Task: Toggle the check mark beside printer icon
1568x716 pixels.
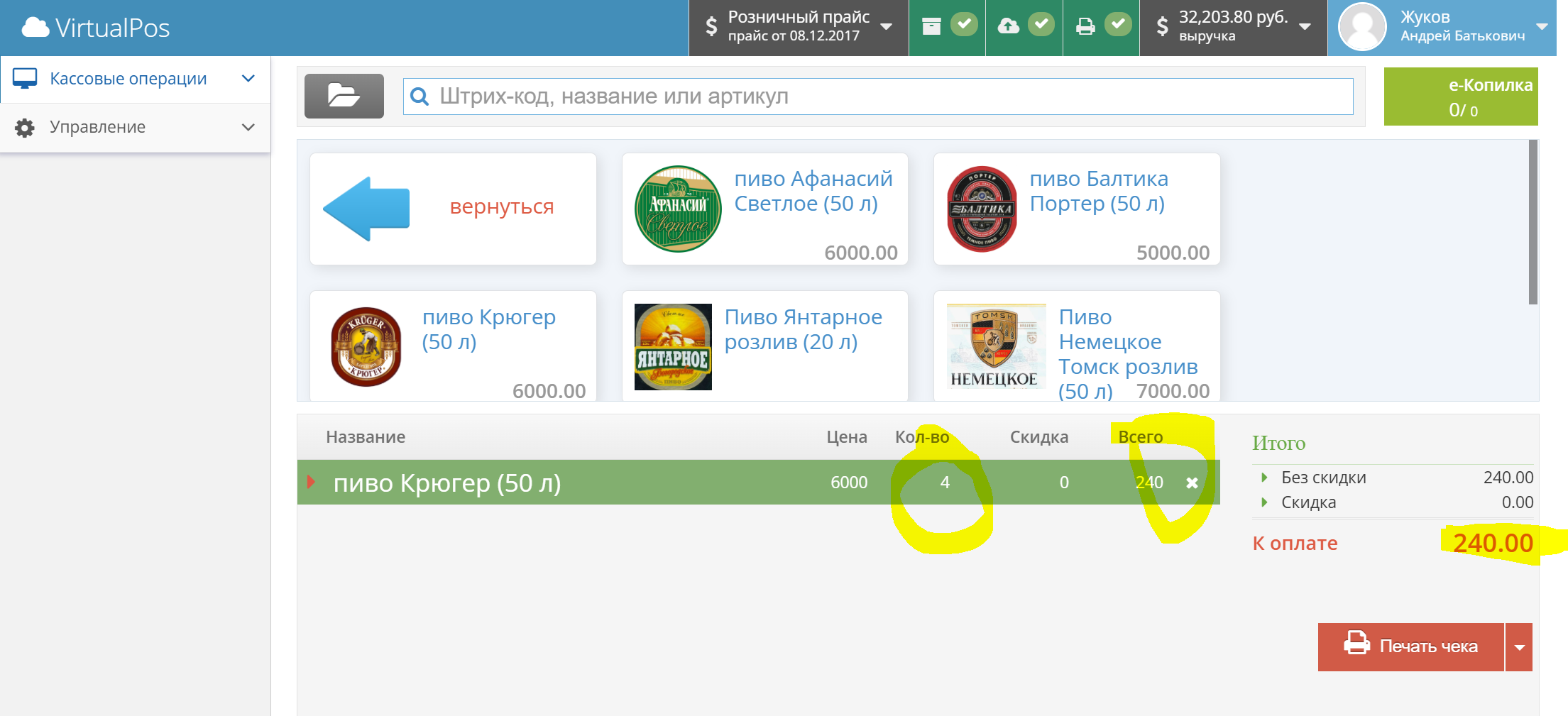Action: [x=1118, y=25]
